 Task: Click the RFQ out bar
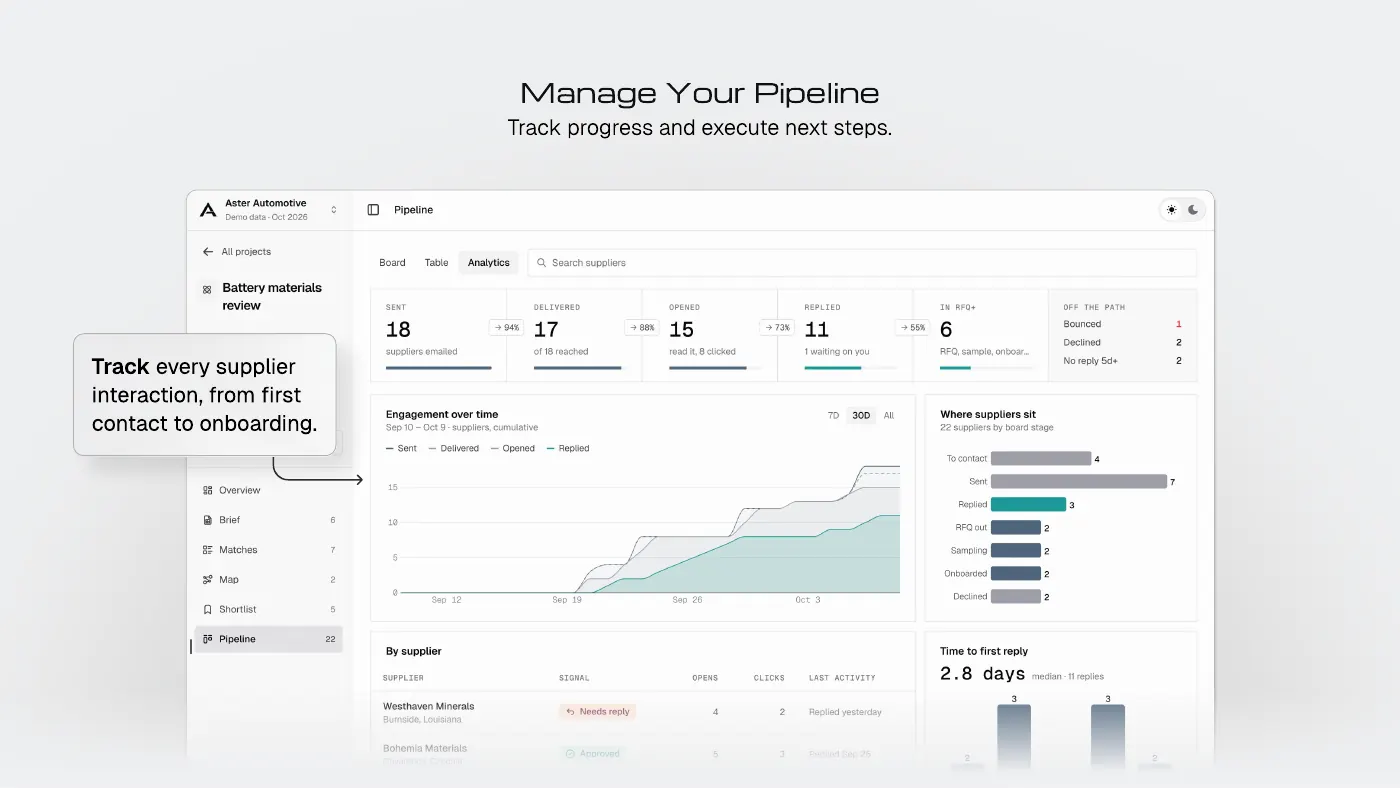(x=1016, y=527)
